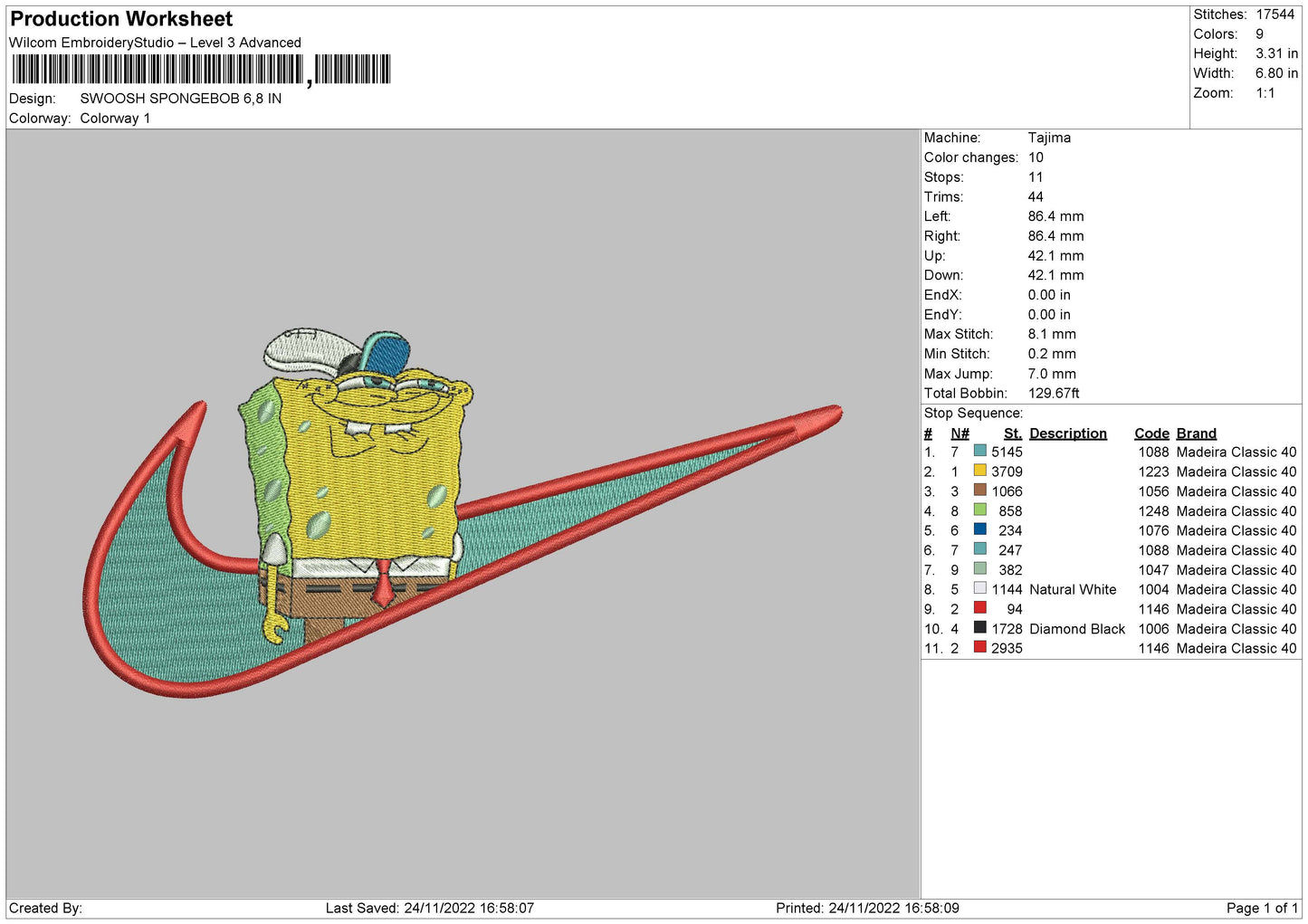Screen dimensions: 1308x924
Task: Select the red swatch for stop 11
Action: pos(979,647)
